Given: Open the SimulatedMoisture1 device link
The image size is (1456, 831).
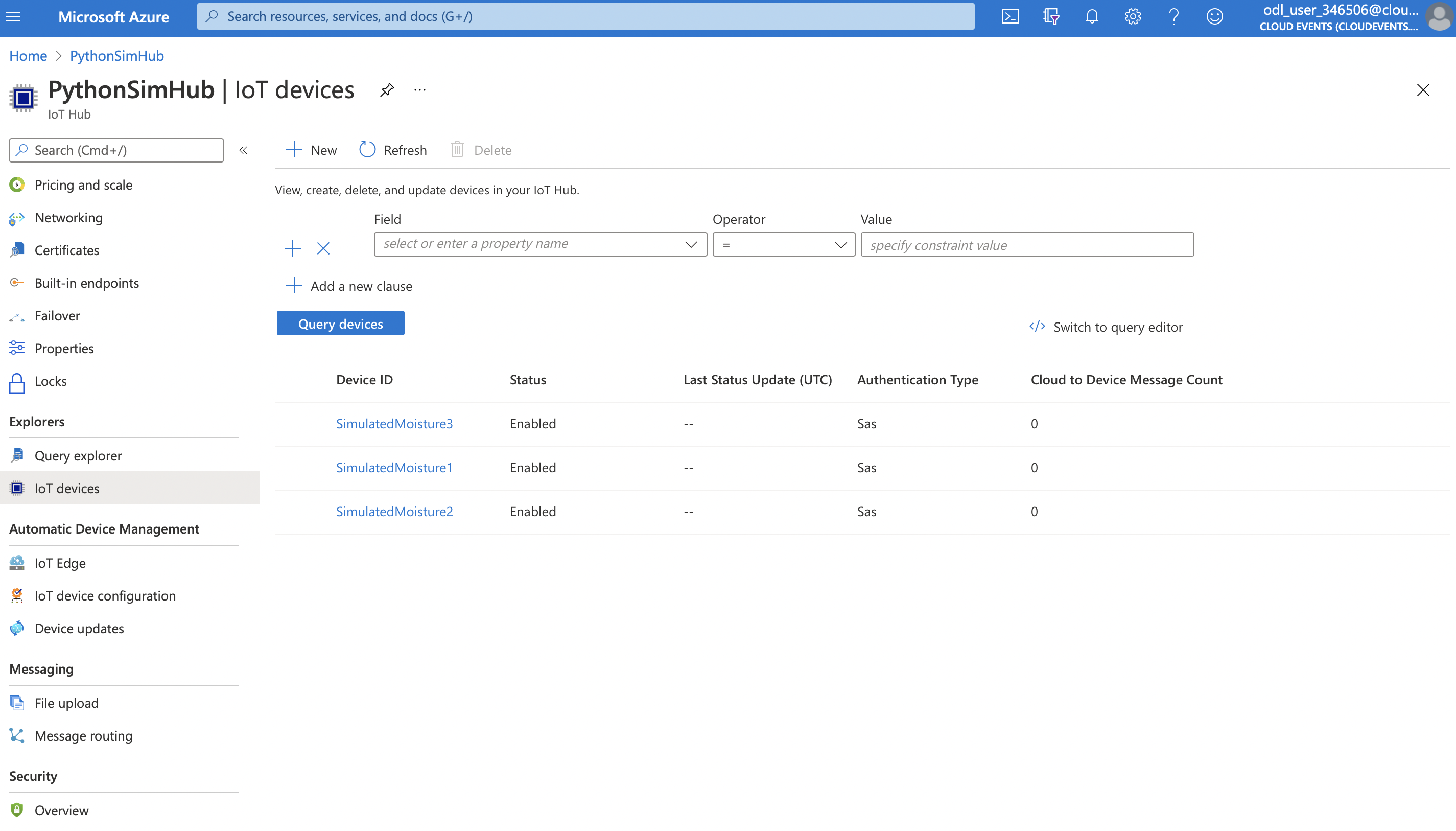Looking at the screenshot, I should click(394, 468).
